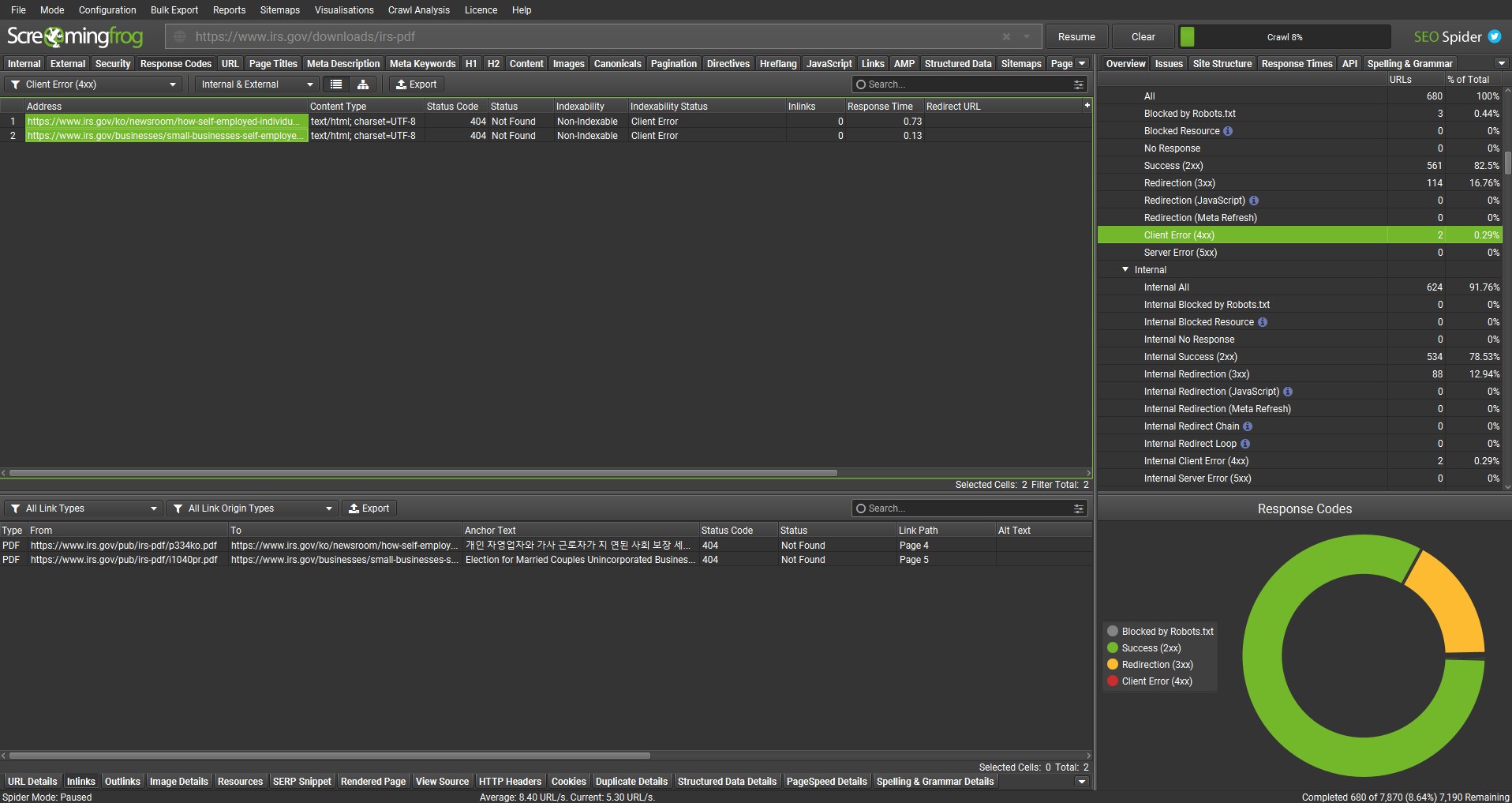Toggle Redirection (3xx) legend dot
Screen dimensions: 1512x803
coord(1113,664)
